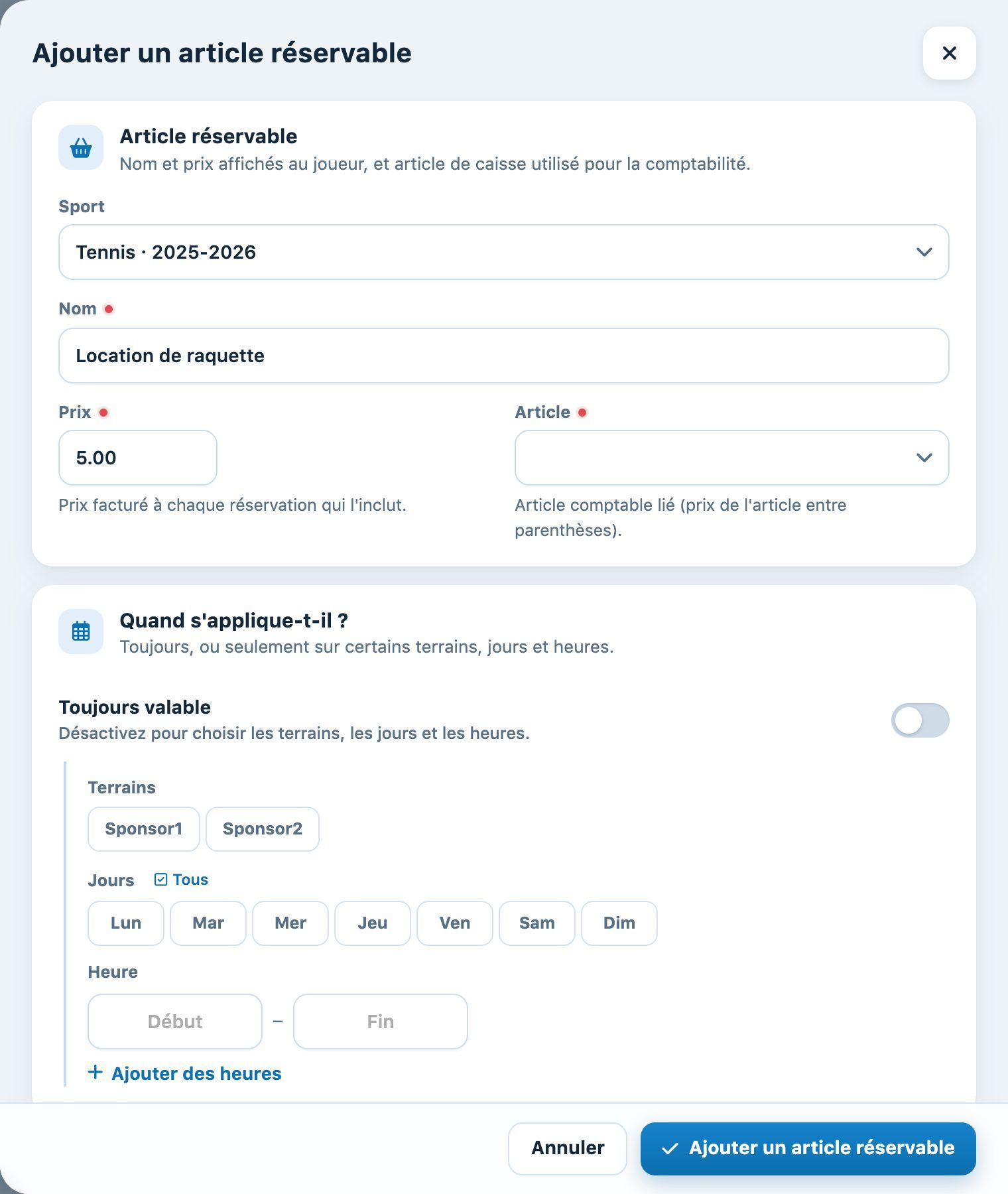Click the Nom field containing Location de raquette
Screen dimensions: 1008x1194
pyautogui.click(x=504, y=356)
